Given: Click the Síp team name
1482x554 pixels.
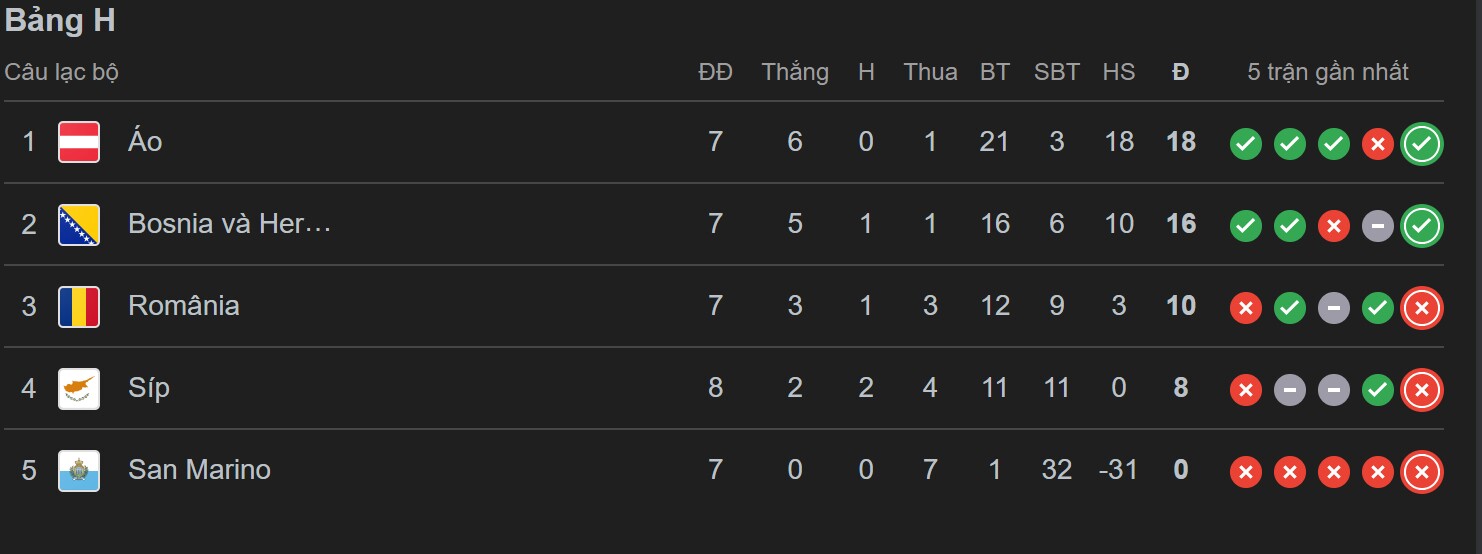Looking at the screenshot, I should point(149,388).
